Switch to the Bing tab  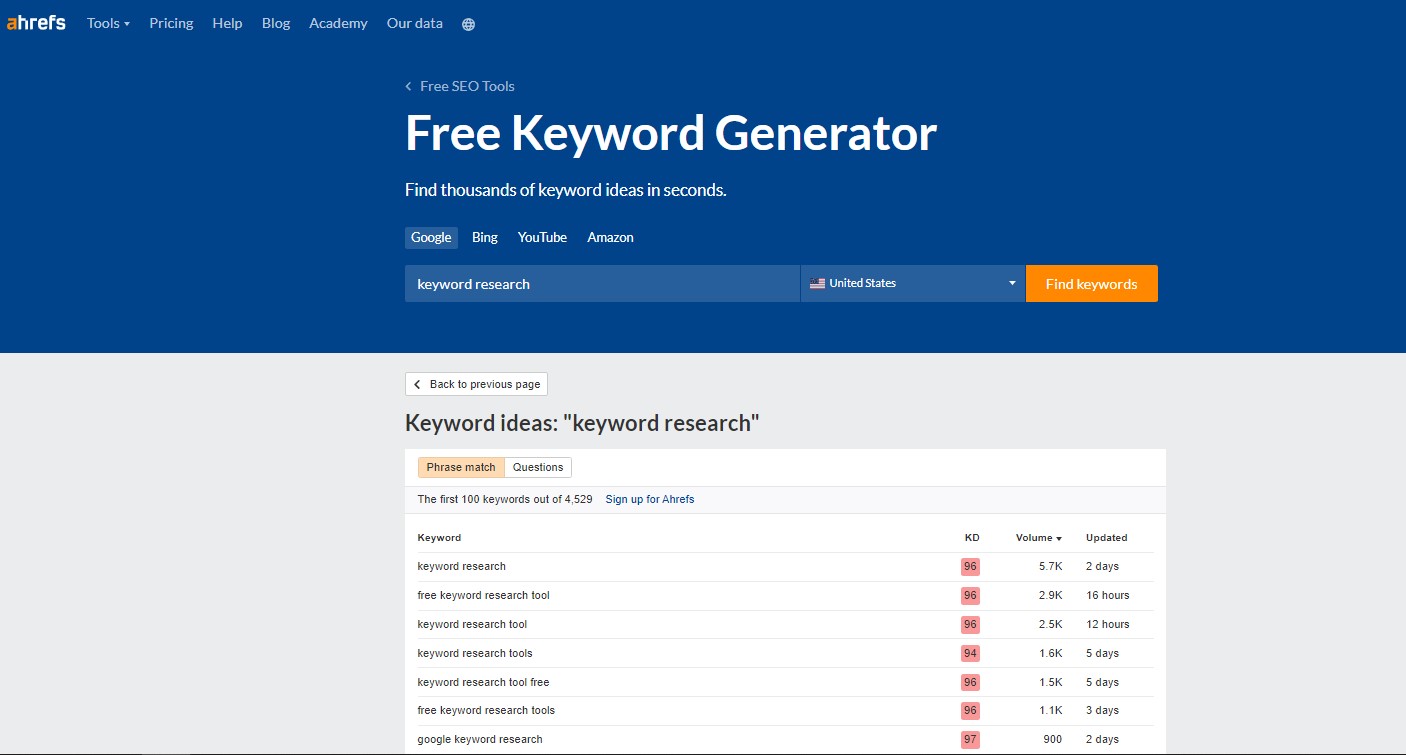(x=485, y=237)
